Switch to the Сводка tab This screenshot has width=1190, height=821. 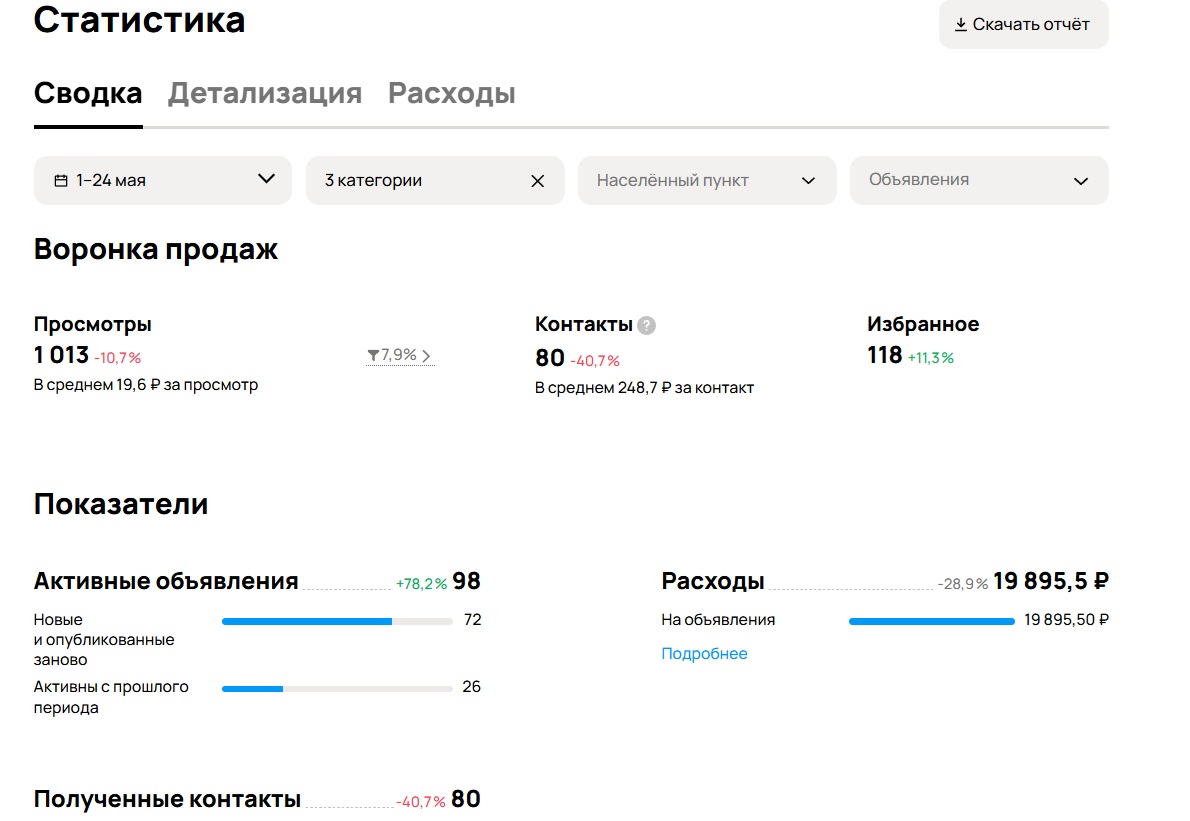click(x=88, y=93)
